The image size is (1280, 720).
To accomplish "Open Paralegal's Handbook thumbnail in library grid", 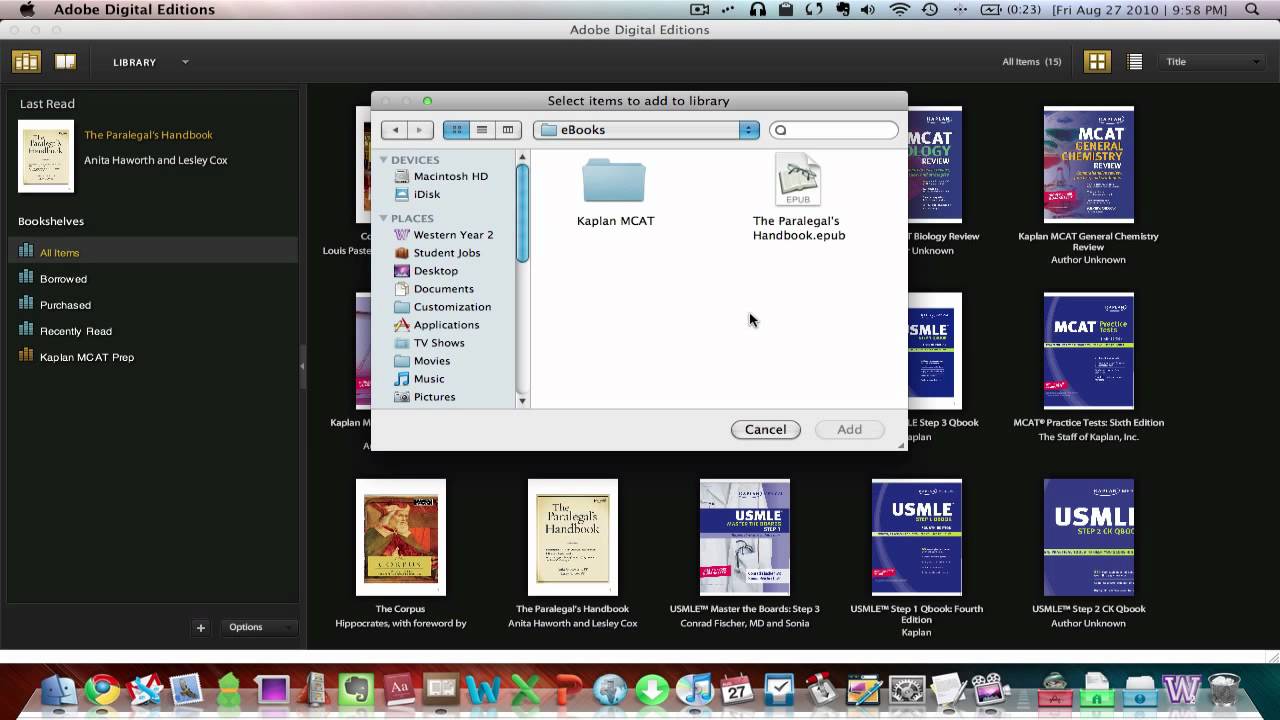I will [573, 537].
